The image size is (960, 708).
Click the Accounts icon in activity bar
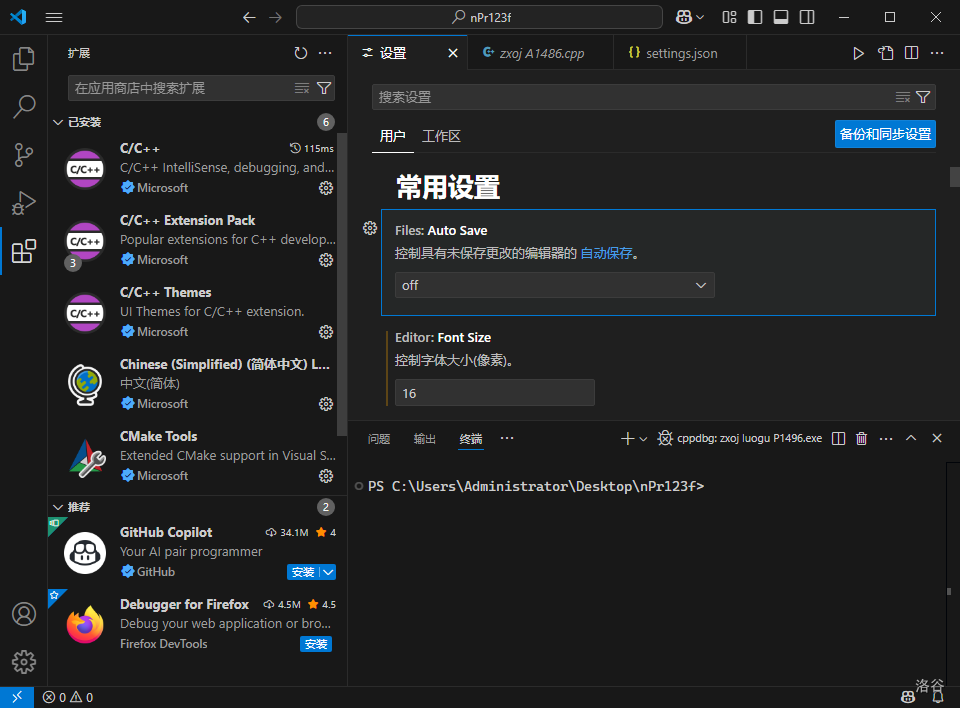pos(24,614)
